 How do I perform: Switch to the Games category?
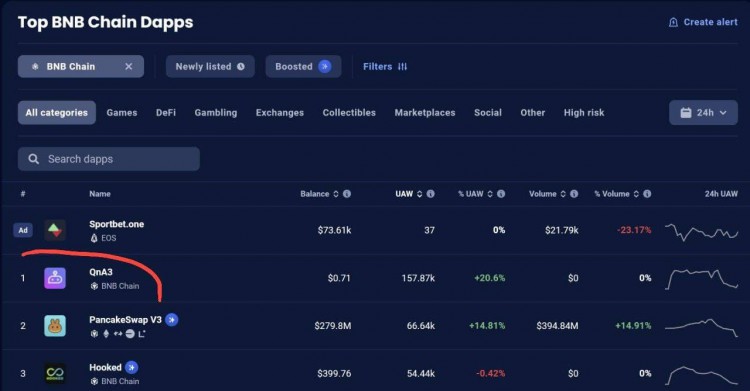122,112
